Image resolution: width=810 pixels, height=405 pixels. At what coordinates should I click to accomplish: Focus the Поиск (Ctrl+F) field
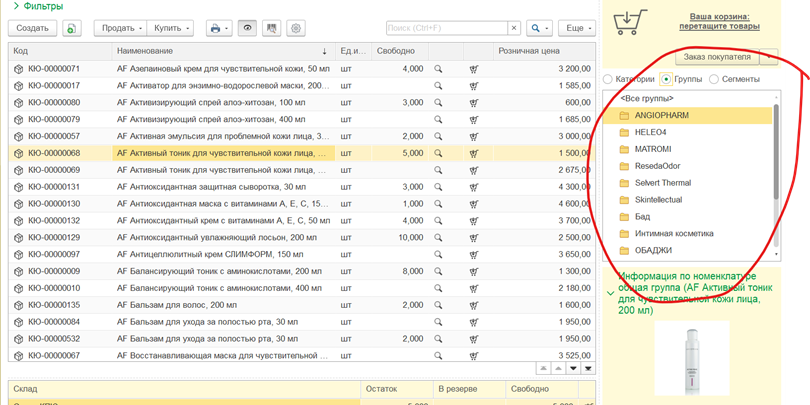pos(446,28)
